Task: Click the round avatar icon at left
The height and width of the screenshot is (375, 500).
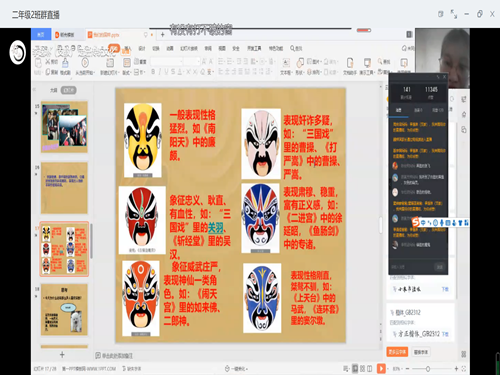Action: point(17,52)
